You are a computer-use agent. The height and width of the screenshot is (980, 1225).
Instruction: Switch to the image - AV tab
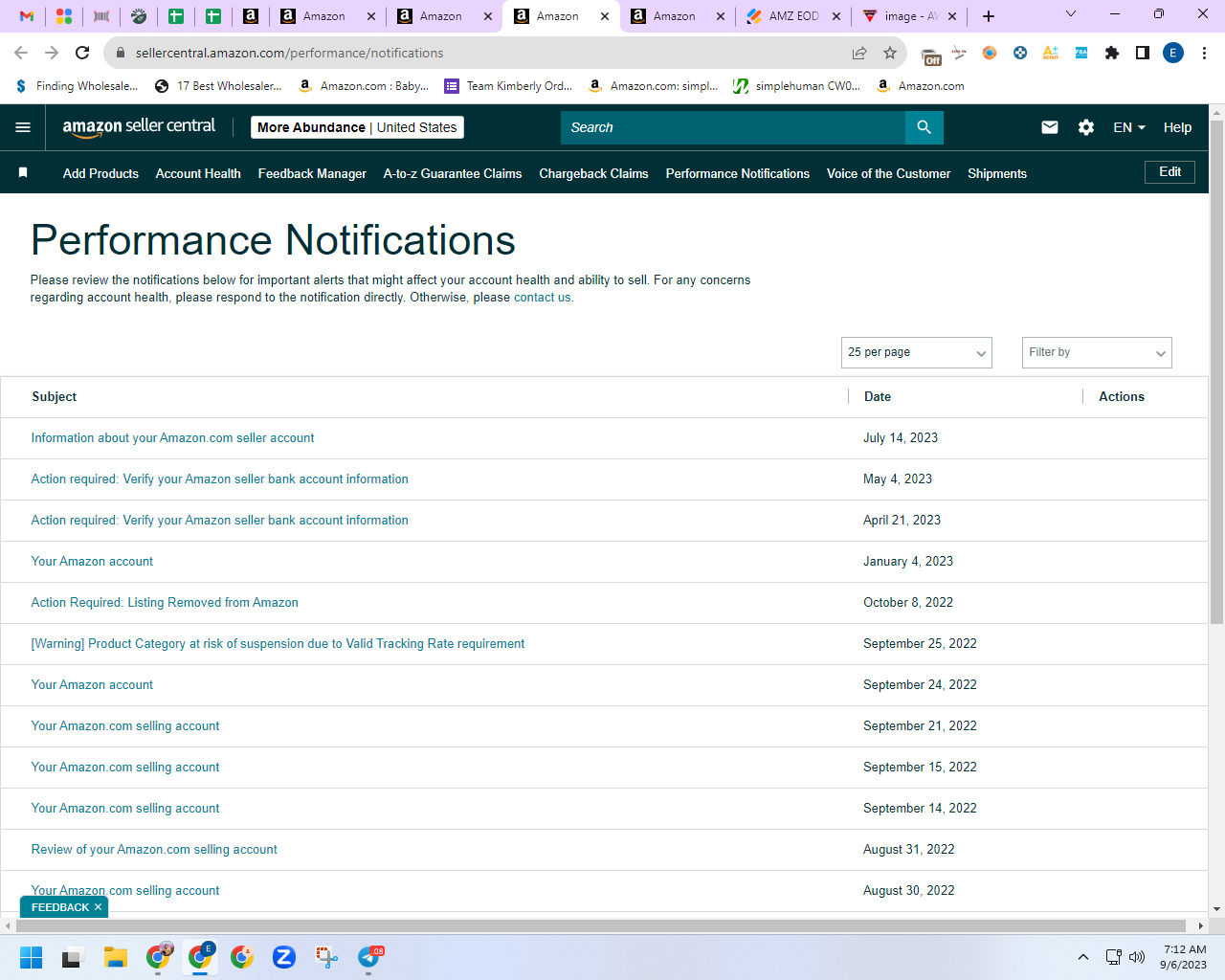[x=909, y=16]
